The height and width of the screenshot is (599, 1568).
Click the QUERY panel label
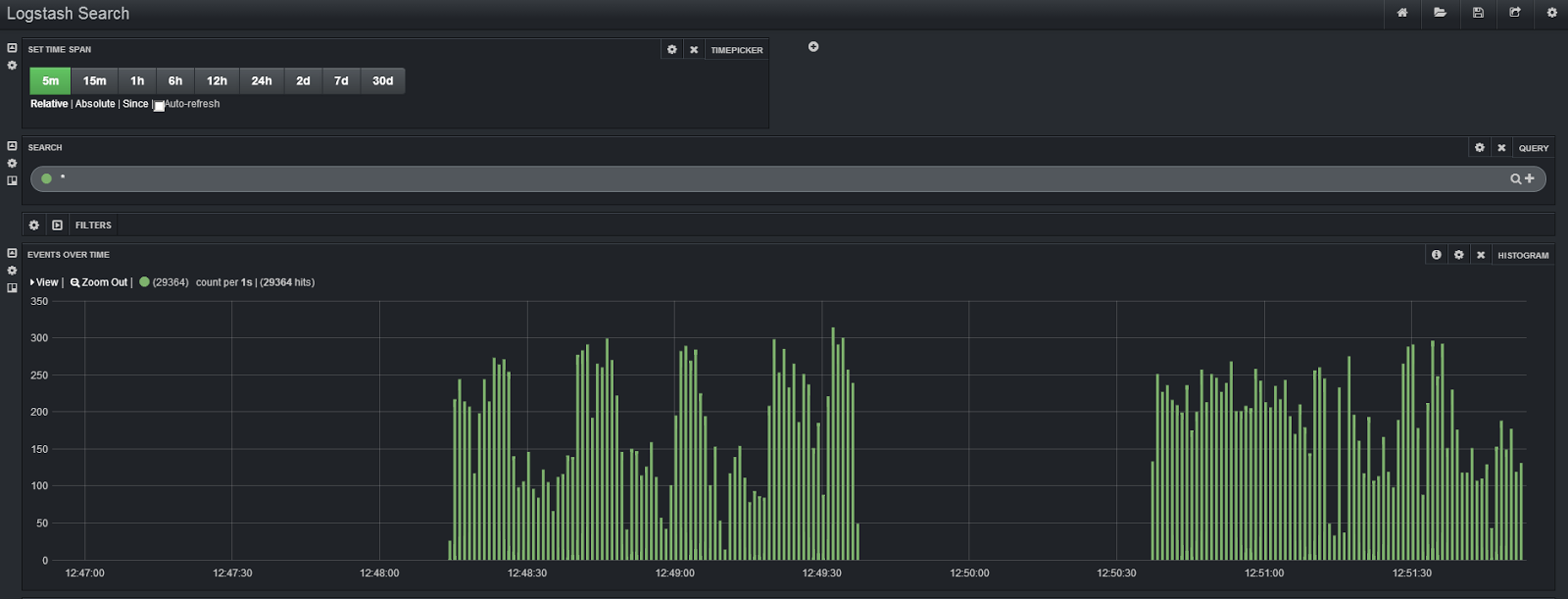[1534, 148]
